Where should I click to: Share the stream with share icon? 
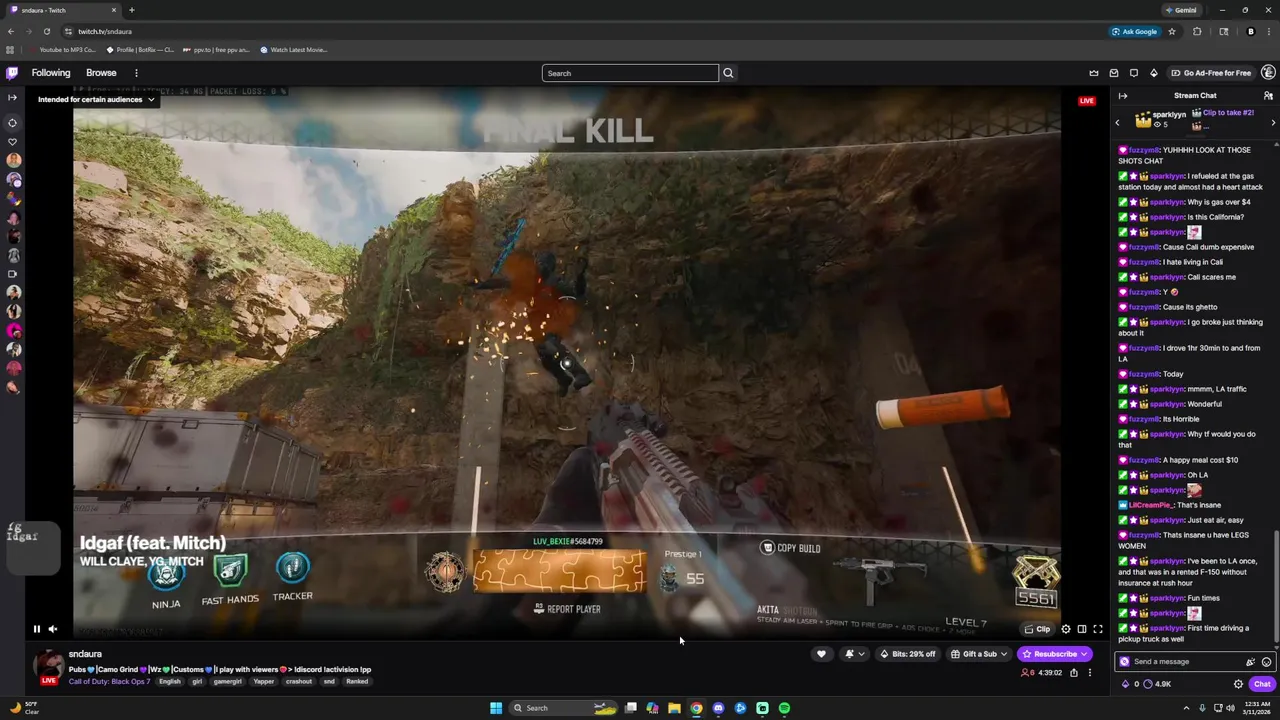click(x=1074, y=673)
